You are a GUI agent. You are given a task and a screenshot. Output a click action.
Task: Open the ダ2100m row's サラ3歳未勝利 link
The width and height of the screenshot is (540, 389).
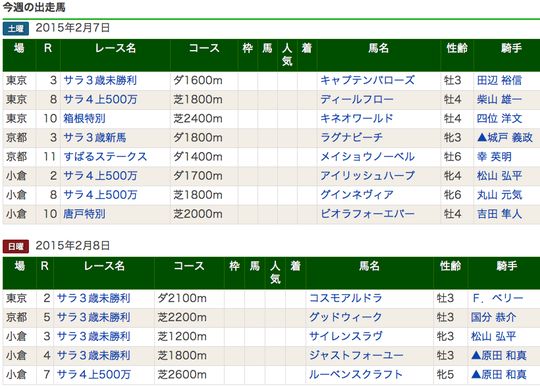coord(93,298)
